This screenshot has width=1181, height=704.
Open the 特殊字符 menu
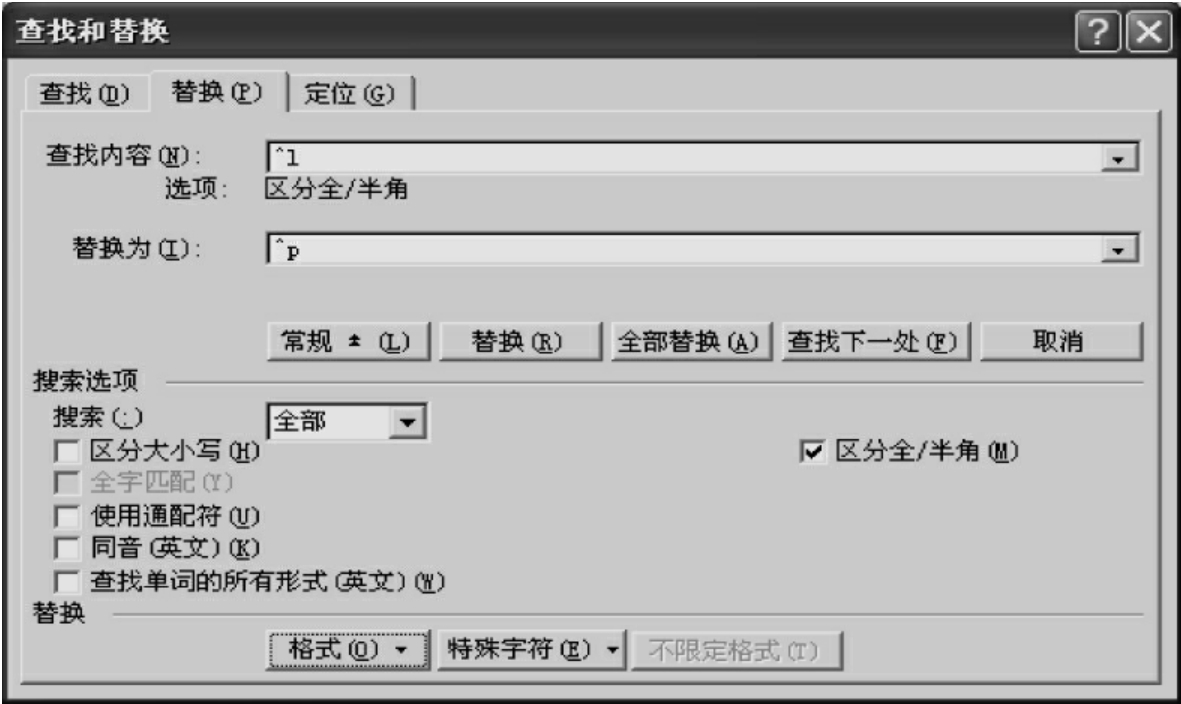tap(531, 650)
